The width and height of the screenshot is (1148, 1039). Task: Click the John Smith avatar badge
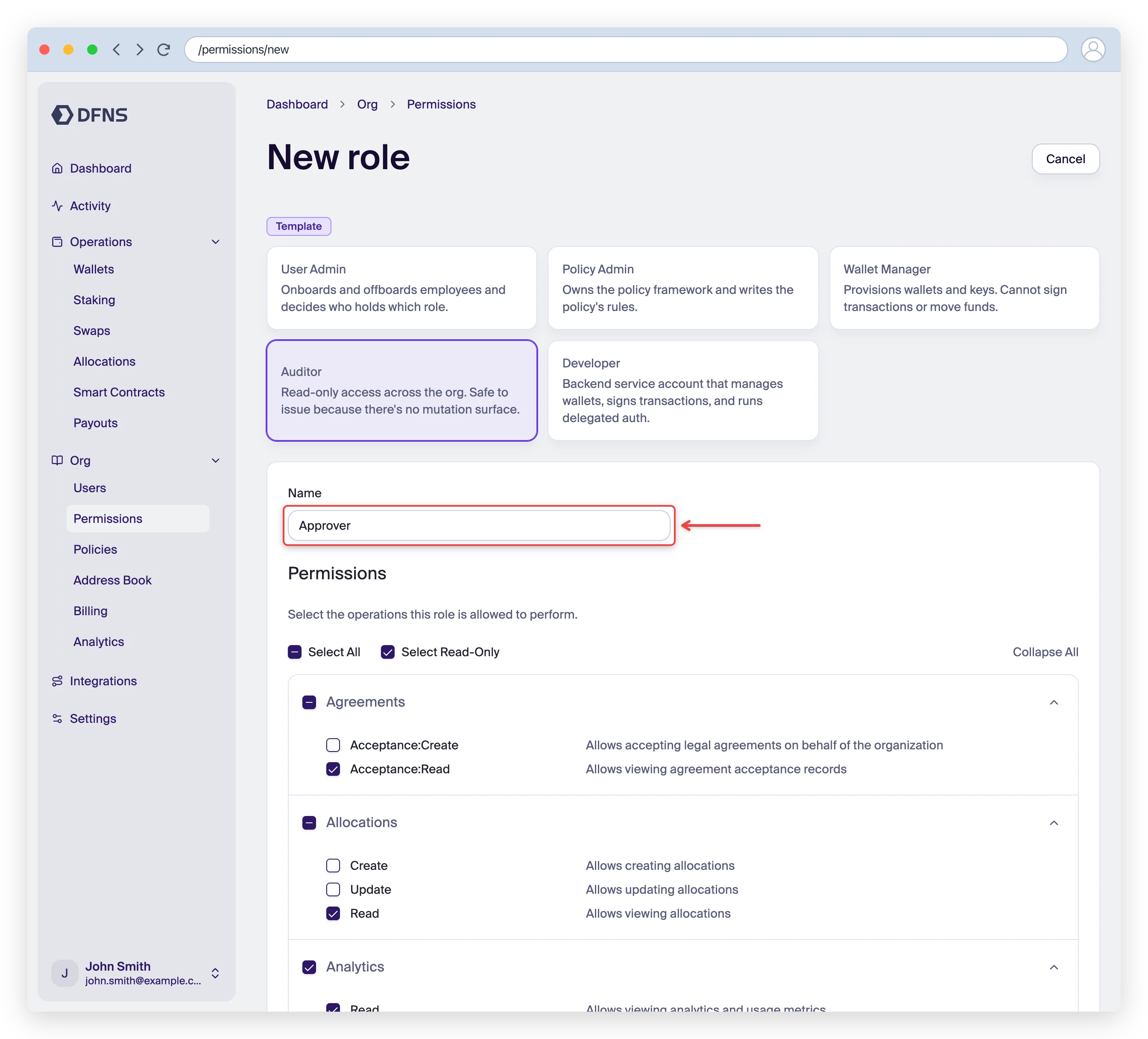[64, 973]
